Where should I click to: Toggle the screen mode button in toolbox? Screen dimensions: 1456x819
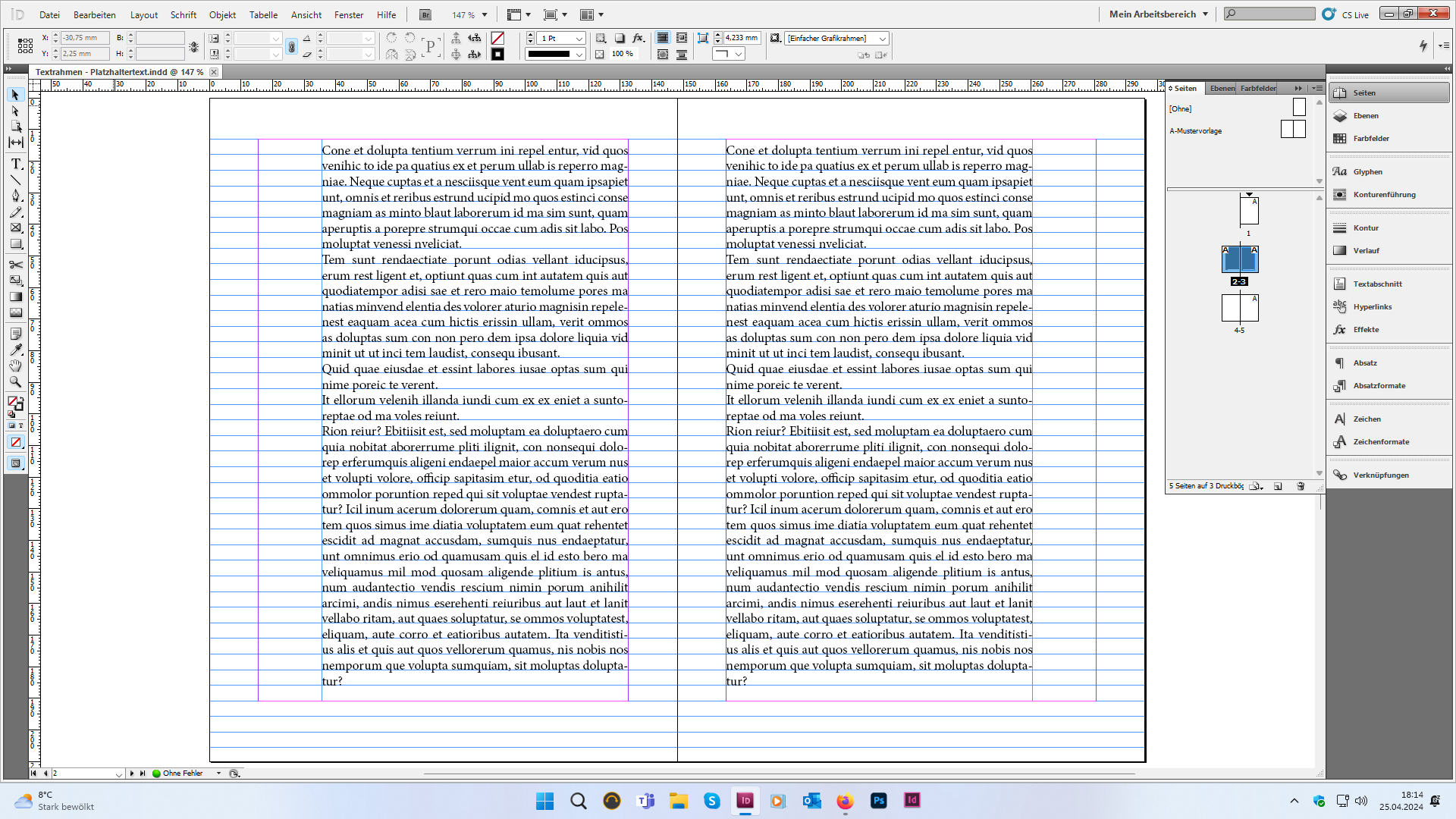pos(15,463)
